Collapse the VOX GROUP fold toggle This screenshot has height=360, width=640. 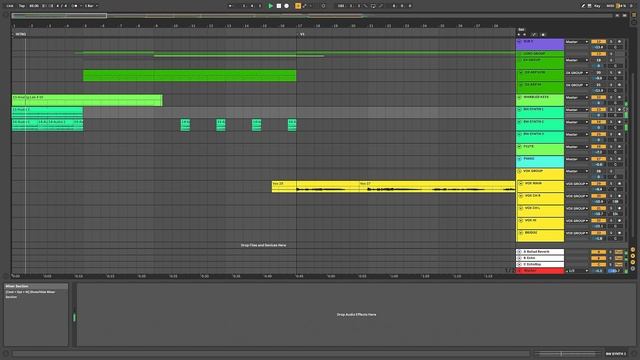(520, 171)
